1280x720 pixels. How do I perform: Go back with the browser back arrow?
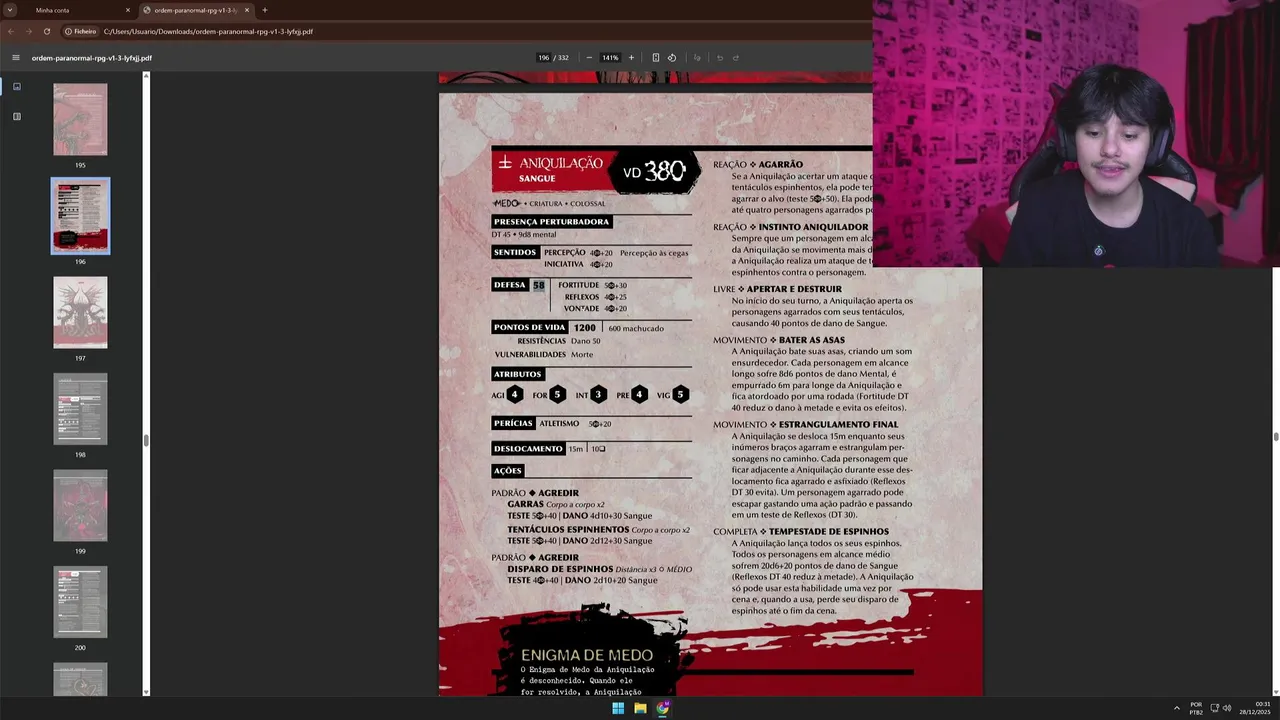(11, 31)
